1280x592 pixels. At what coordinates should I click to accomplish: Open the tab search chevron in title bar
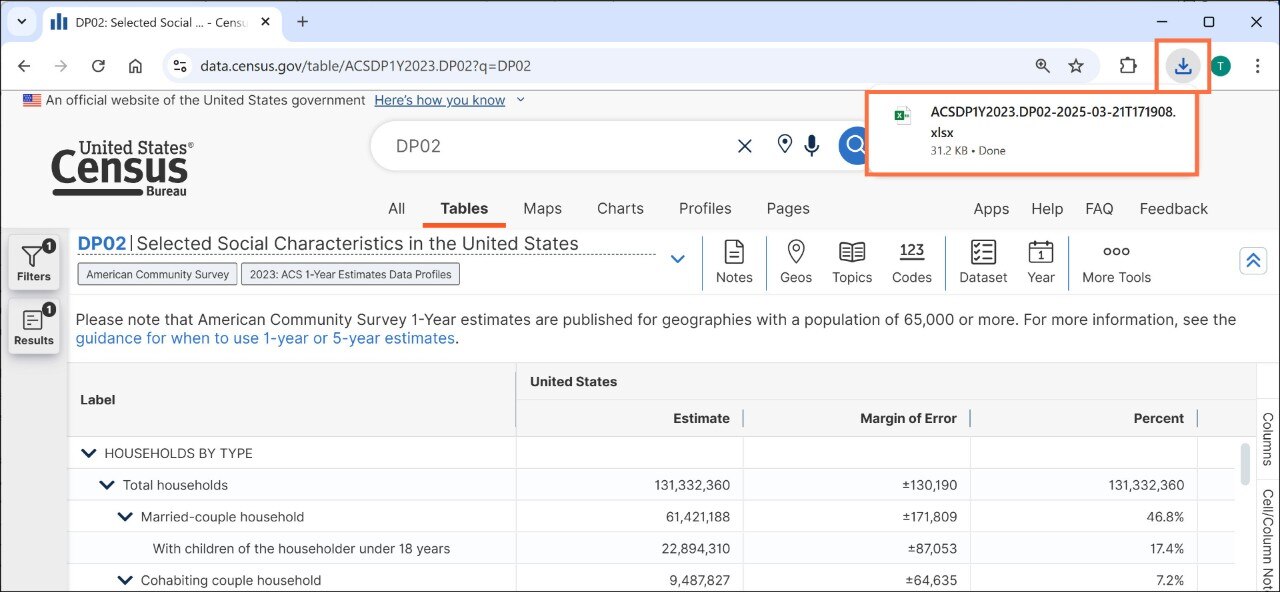(21, 21)
